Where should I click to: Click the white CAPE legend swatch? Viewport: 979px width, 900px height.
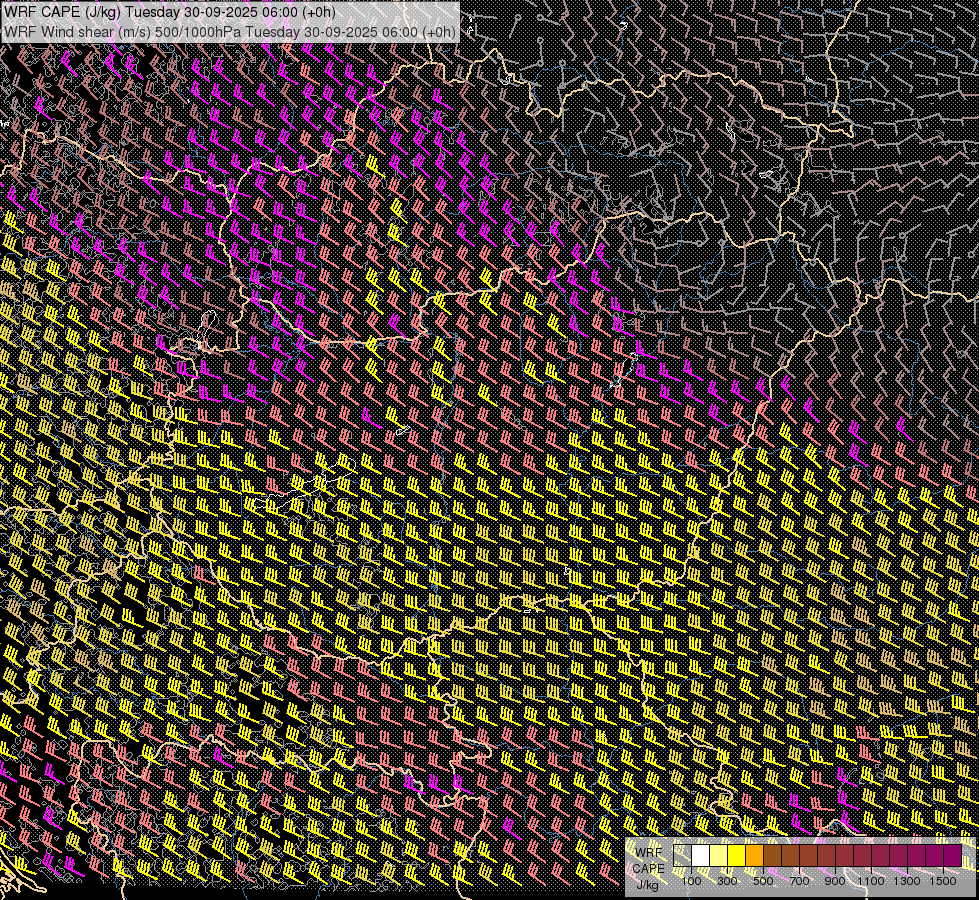pyautogui.click(x=701, y=856)
